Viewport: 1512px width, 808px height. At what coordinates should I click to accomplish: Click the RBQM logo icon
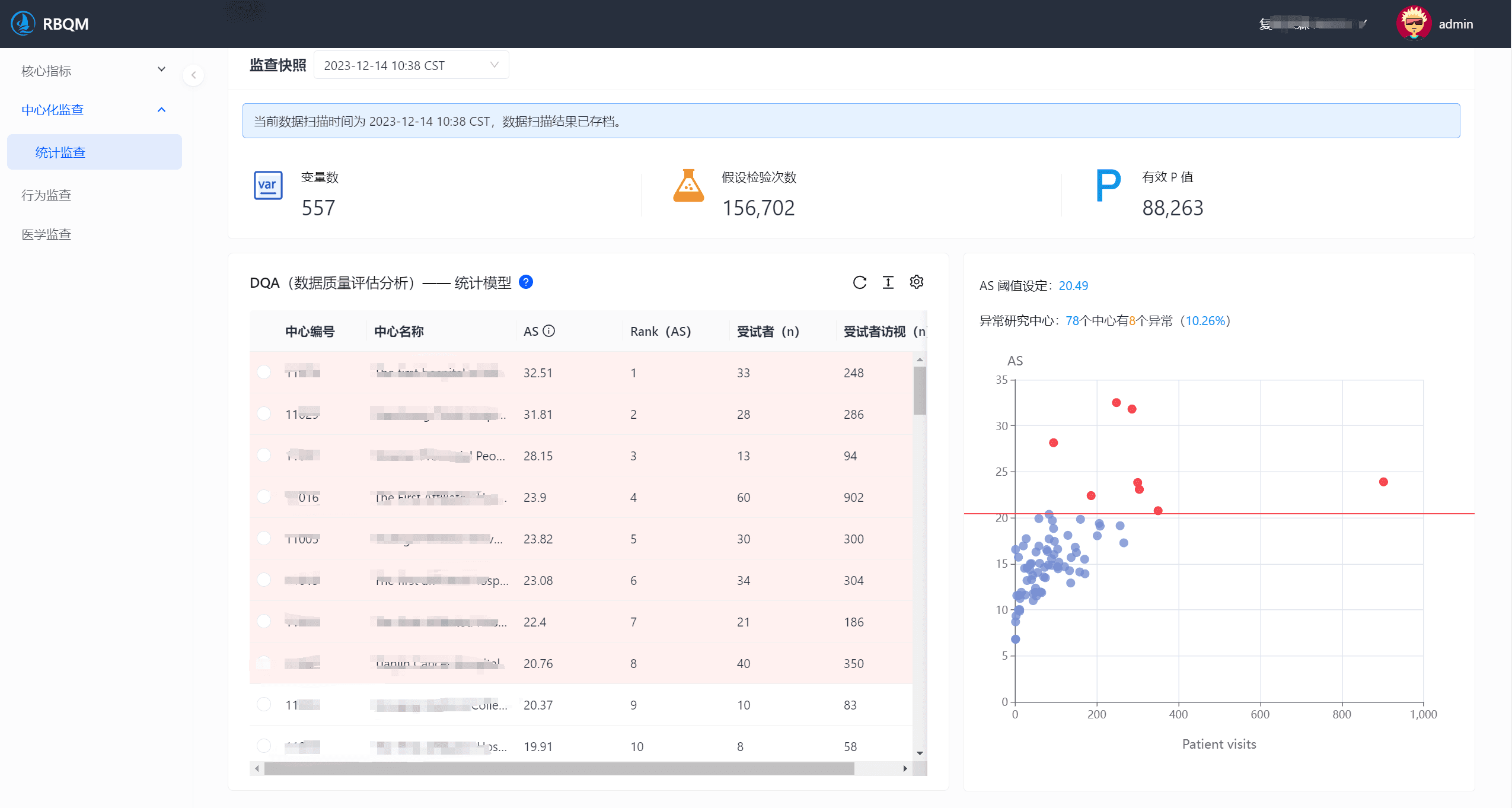(23, 24)
